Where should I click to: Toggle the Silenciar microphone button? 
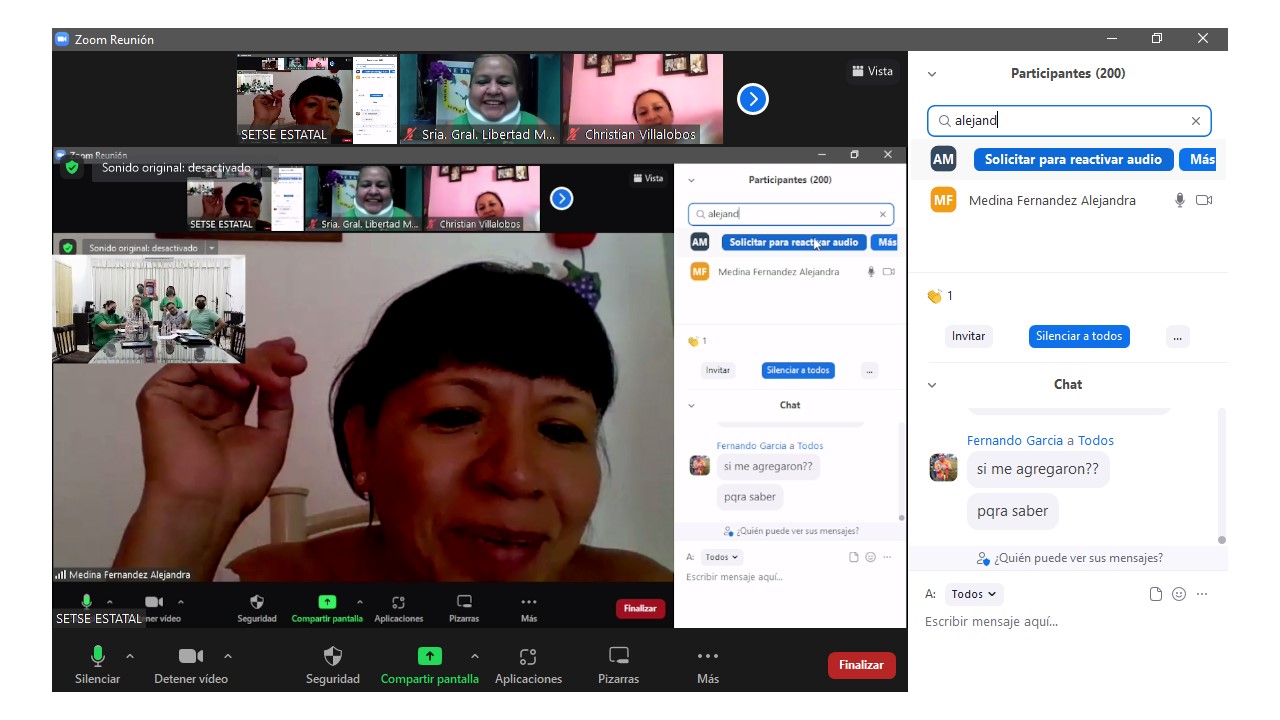click(97, 656)
